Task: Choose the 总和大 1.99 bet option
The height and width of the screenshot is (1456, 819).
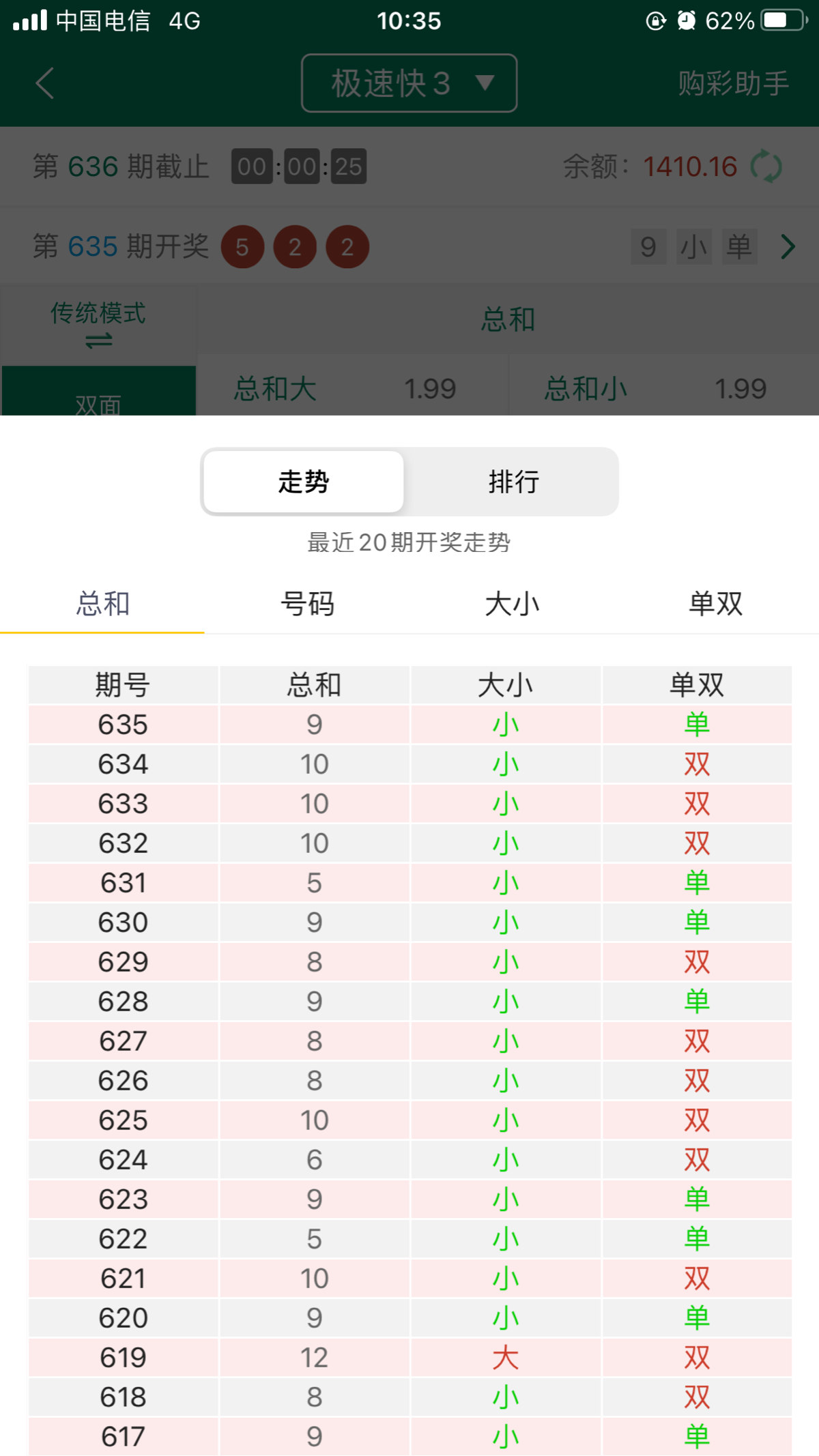Action: pos(351,388)
